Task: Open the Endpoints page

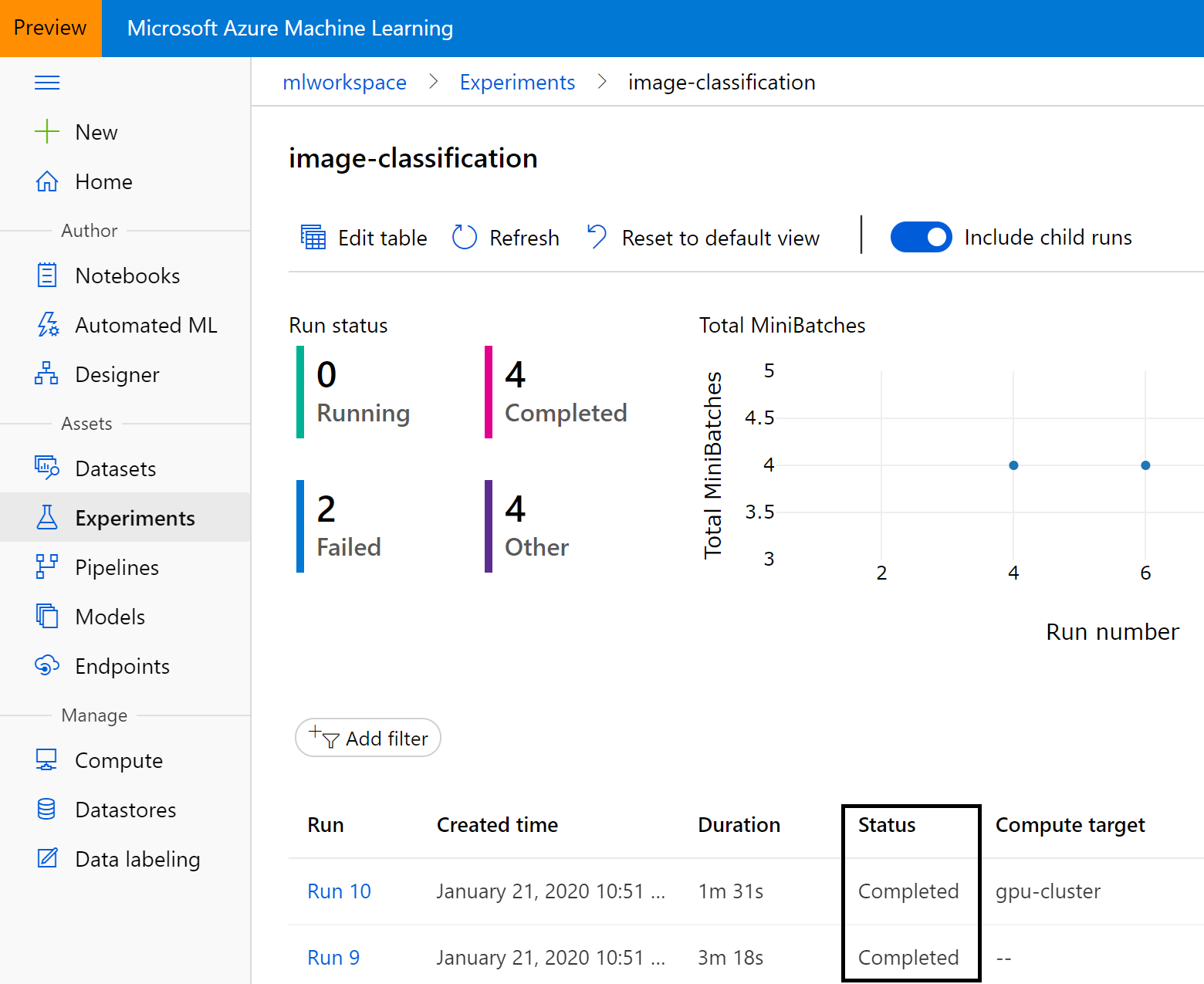Action: pyautogui.click(x=122, y=666)
